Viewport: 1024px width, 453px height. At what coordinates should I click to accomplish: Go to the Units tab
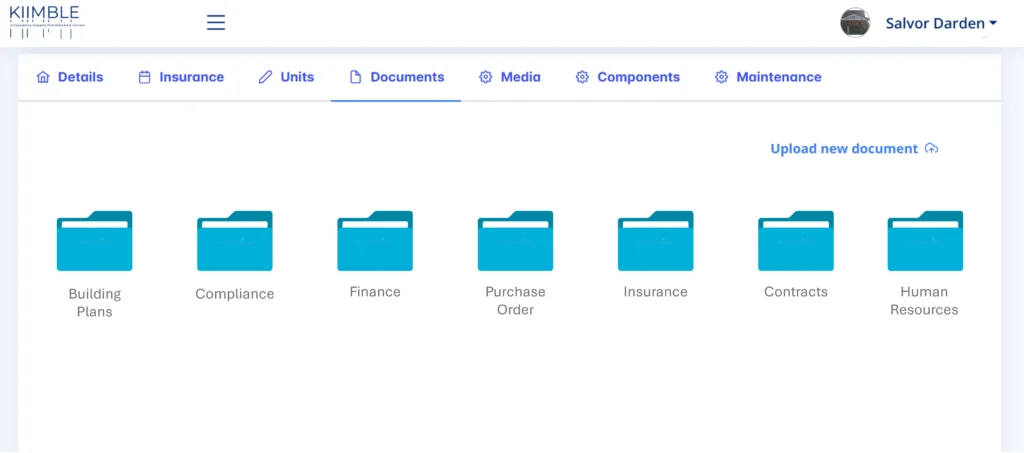coord(286,77)
